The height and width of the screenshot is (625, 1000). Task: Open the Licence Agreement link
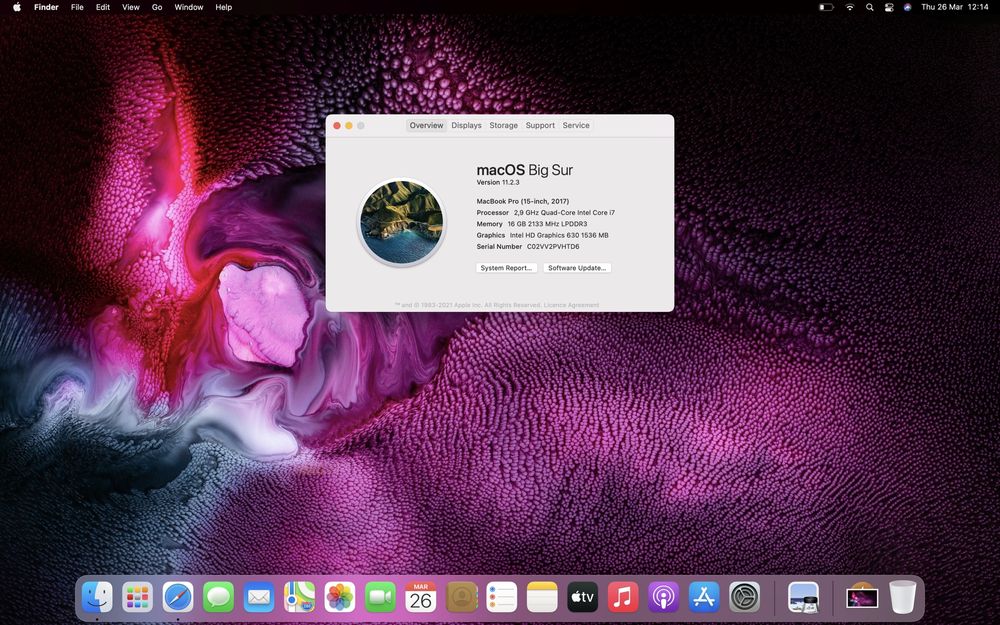tap(571, 305)
